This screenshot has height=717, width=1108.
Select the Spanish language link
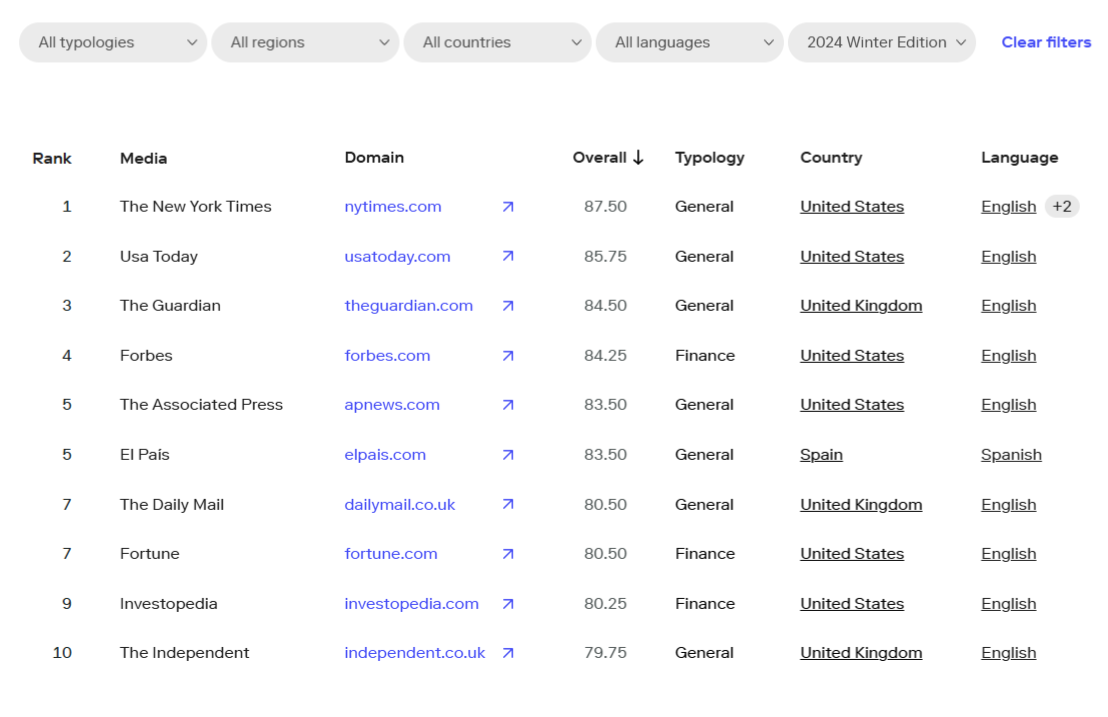click(1011, 455)
